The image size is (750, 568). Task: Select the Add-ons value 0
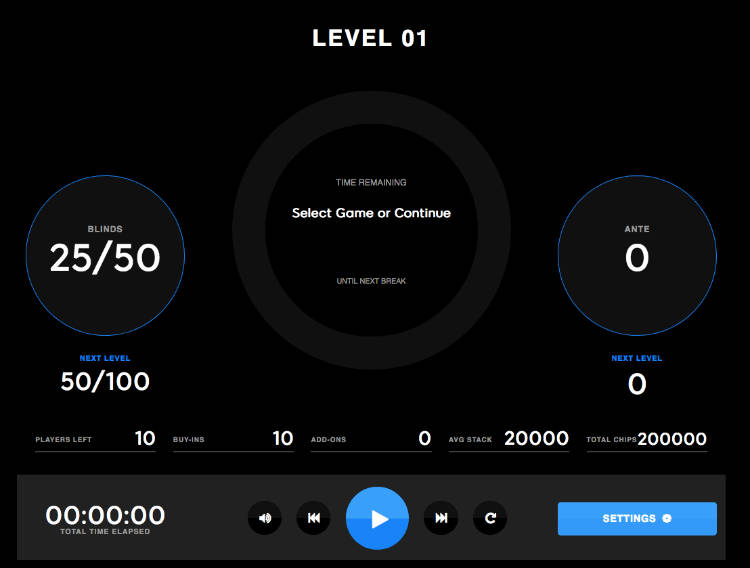(x=425, y=438)
